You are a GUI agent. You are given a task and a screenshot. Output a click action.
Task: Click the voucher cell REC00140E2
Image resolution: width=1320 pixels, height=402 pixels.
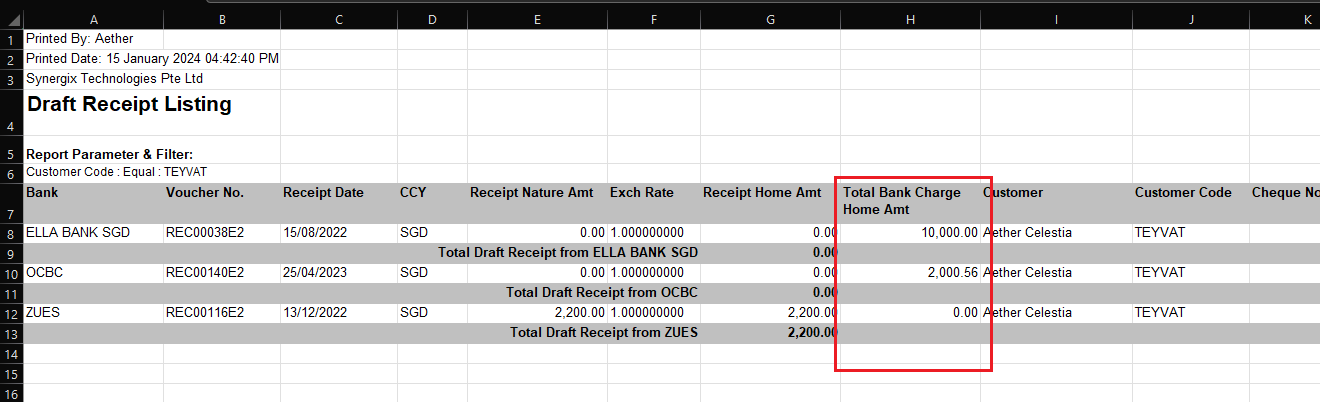205,273
